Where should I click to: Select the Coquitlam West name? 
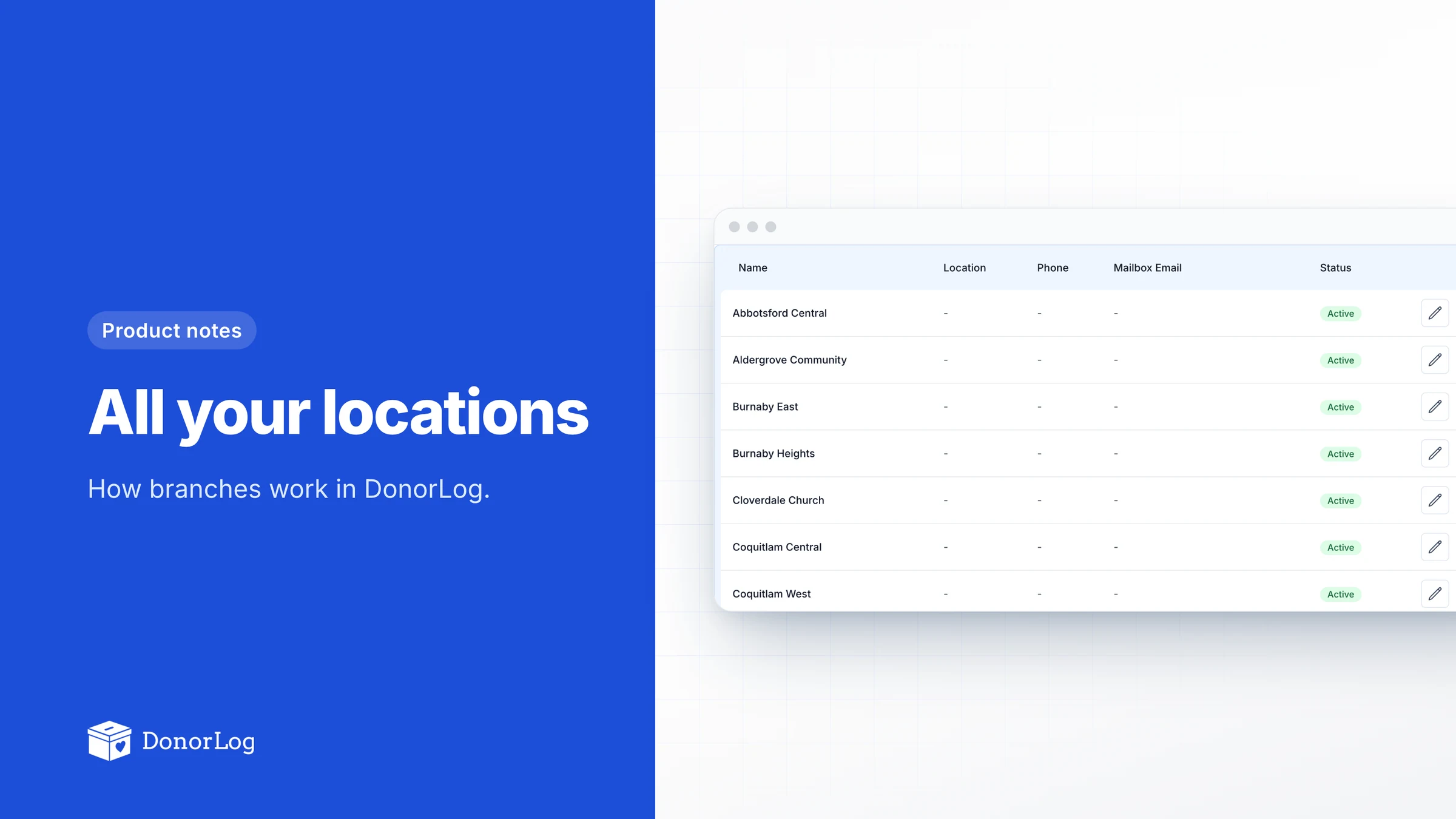[x=771, y=593]
